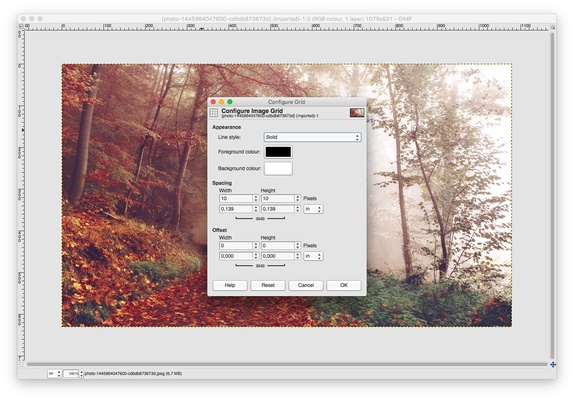The height and width of the screenshot is (400, 574).
Task: Click the green zoom button of Configure Grid dialog
Action: [x=230, y=102]
